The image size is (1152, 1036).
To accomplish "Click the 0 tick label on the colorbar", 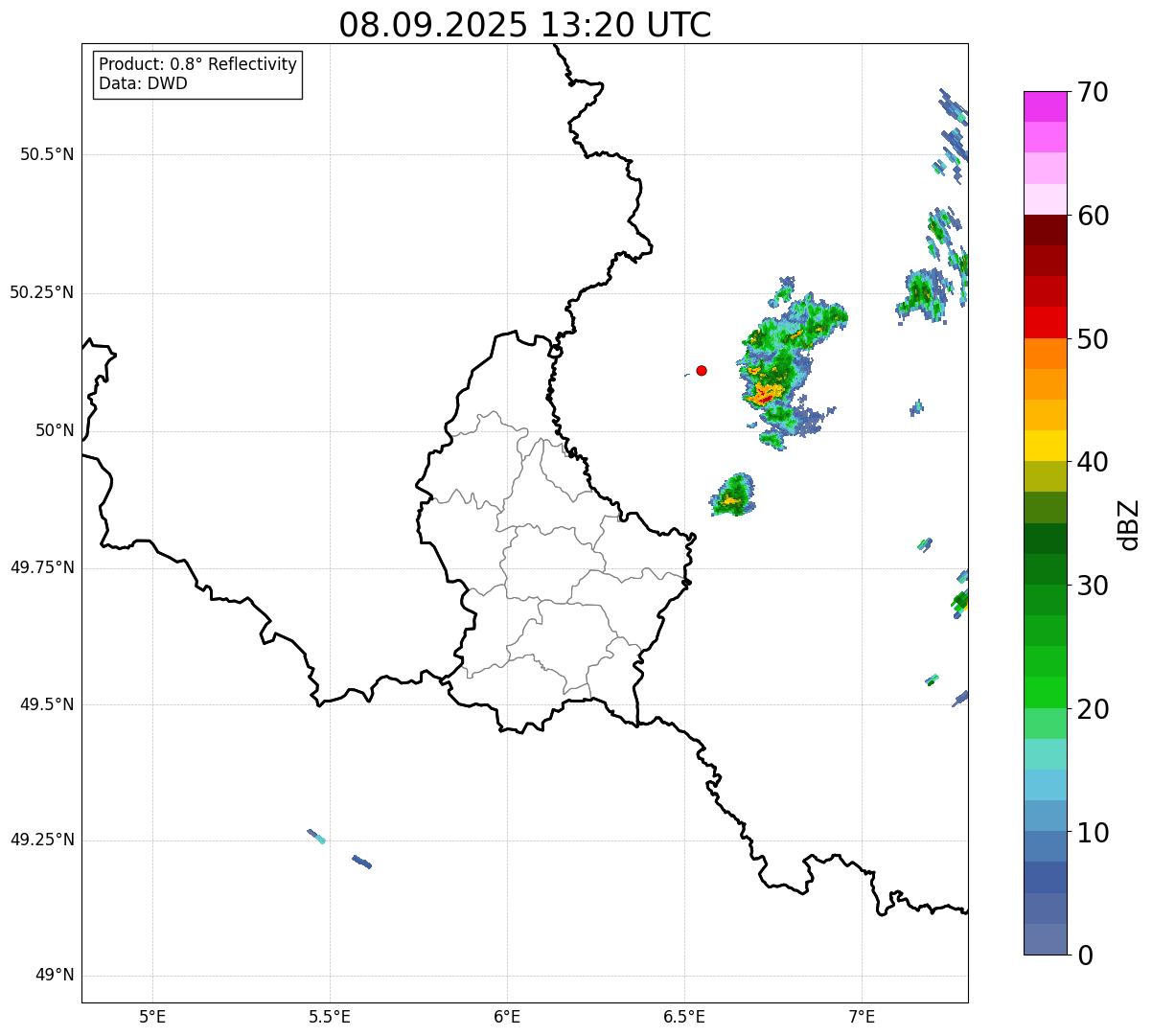I will tap(1085, 955).
